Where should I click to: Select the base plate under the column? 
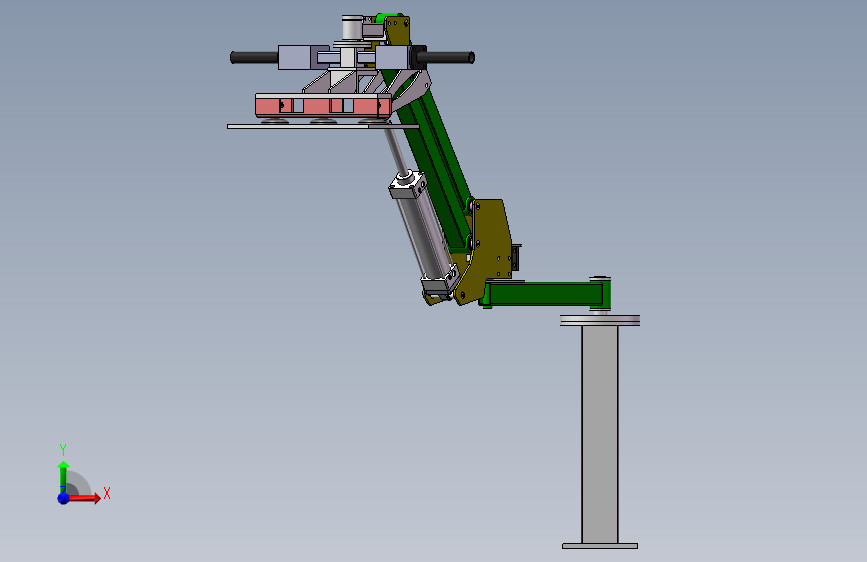click(600, 546)
